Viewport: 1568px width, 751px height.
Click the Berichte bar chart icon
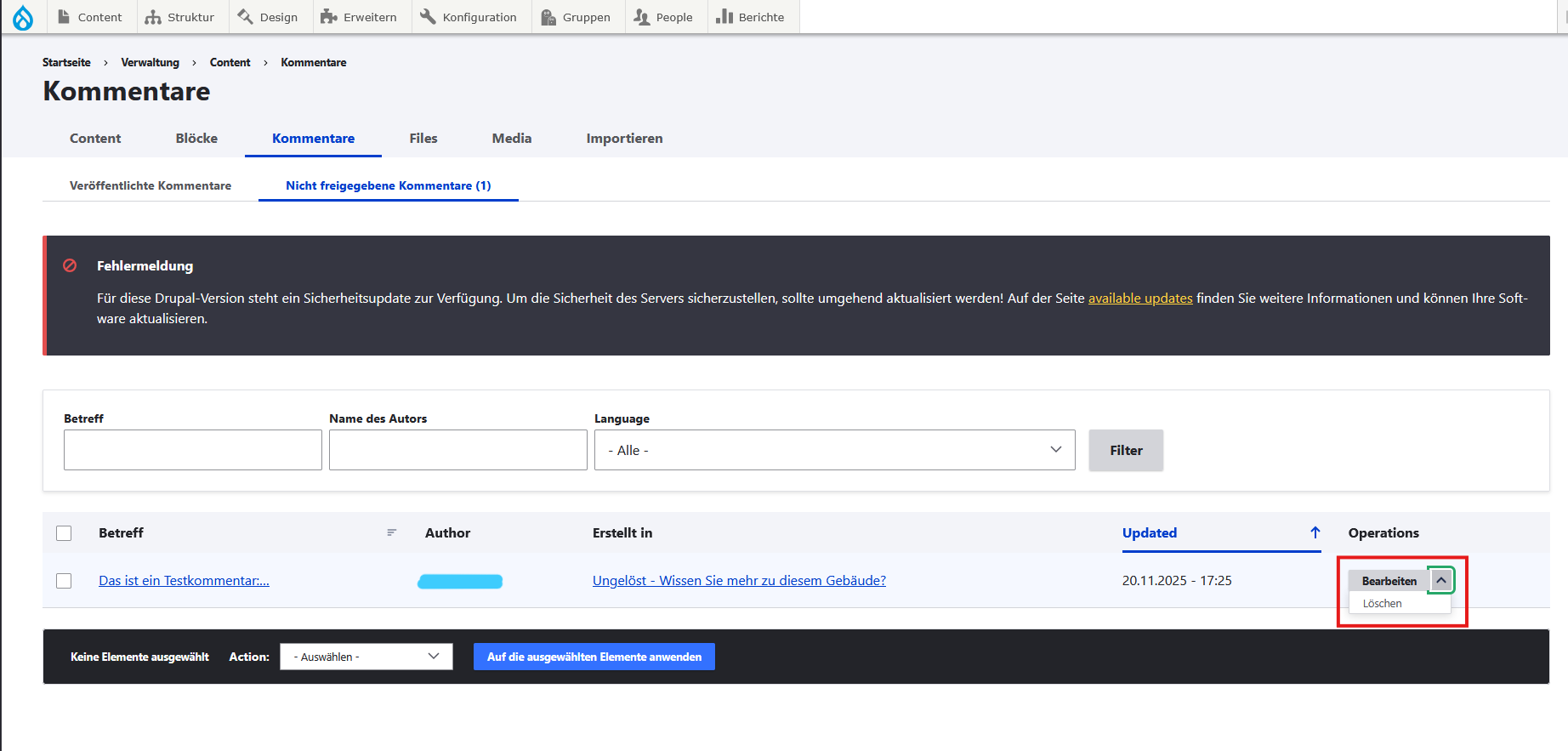pyautogui.click(x=724, y=17)
